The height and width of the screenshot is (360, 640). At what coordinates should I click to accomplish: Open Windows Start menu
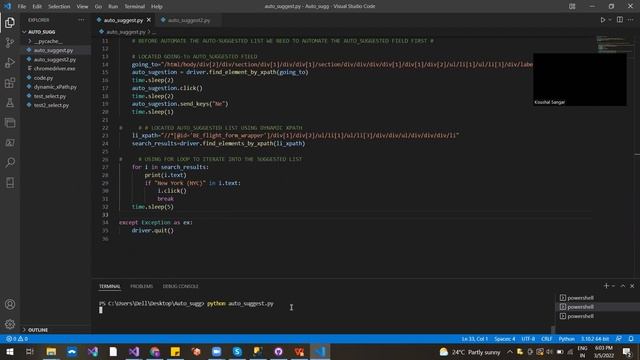coord(9,352)
